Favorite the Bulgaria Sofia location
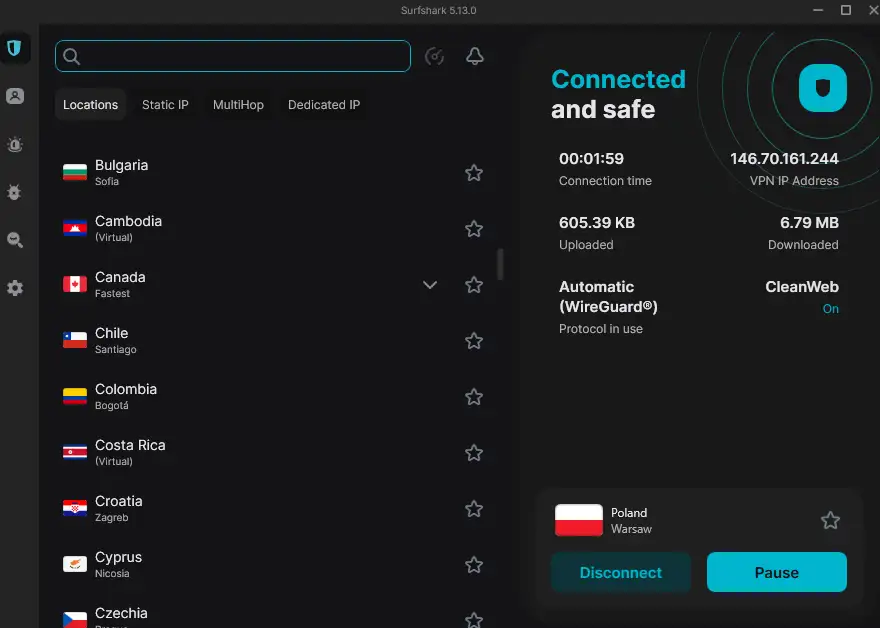Image resolution: width=880 pixels, height=628 pixels. tap(473, 172)
